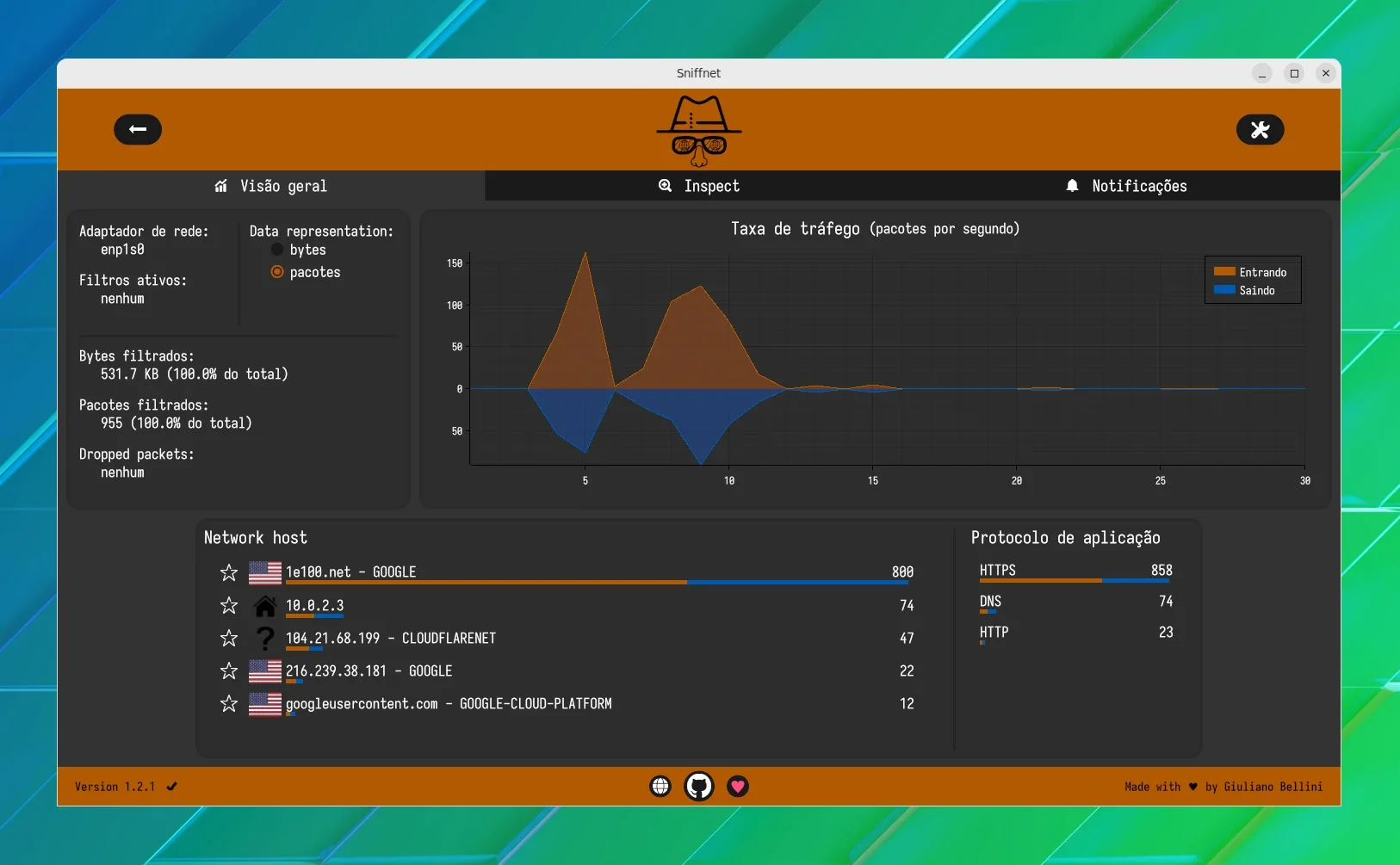Star the 104.21.68.199 CLOUDFLARENET host

click(x=229, y=639)
